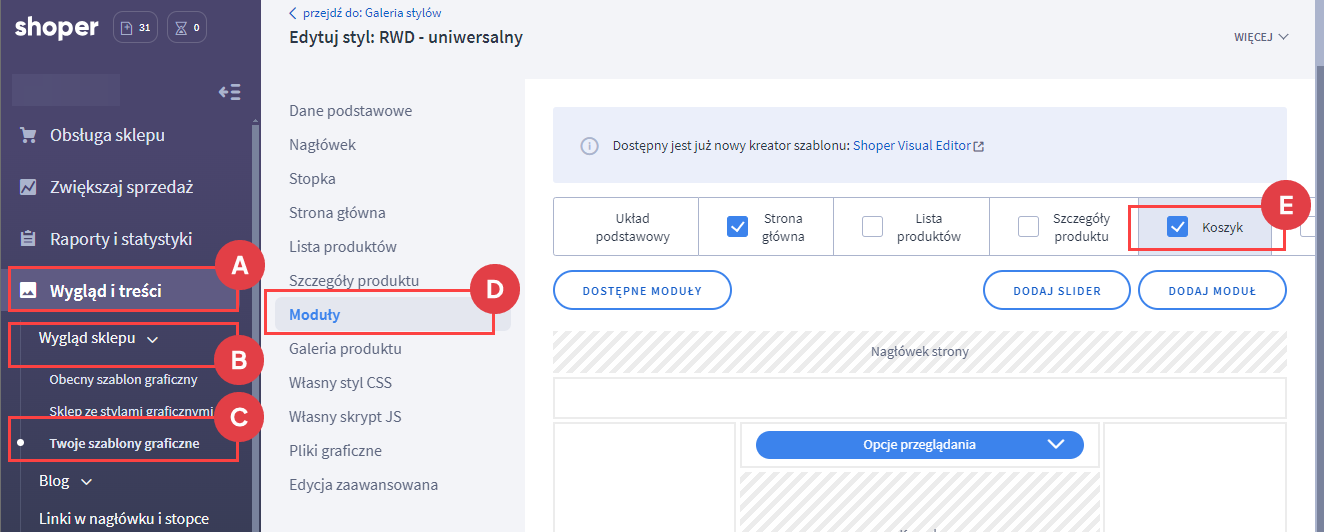Image resolution: width=1324 pixels, height=532 pixels.
Task: Click the shoper logo
Action: [x=57, y=27]
